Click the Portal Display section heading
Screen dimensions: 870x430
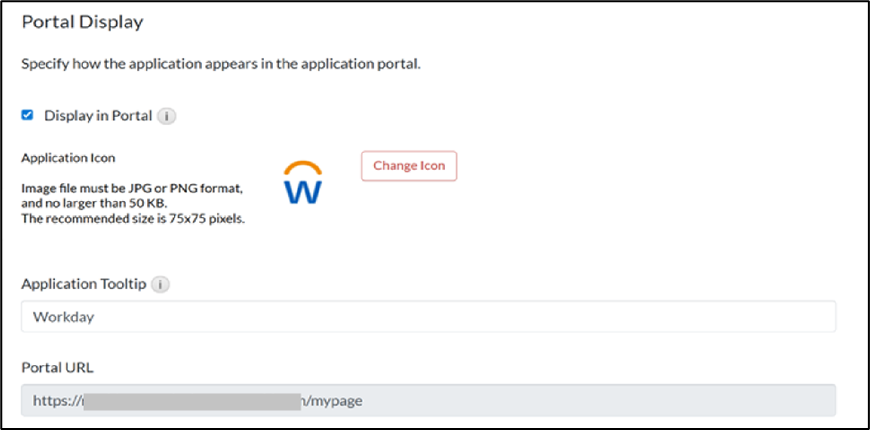point(82,21)
